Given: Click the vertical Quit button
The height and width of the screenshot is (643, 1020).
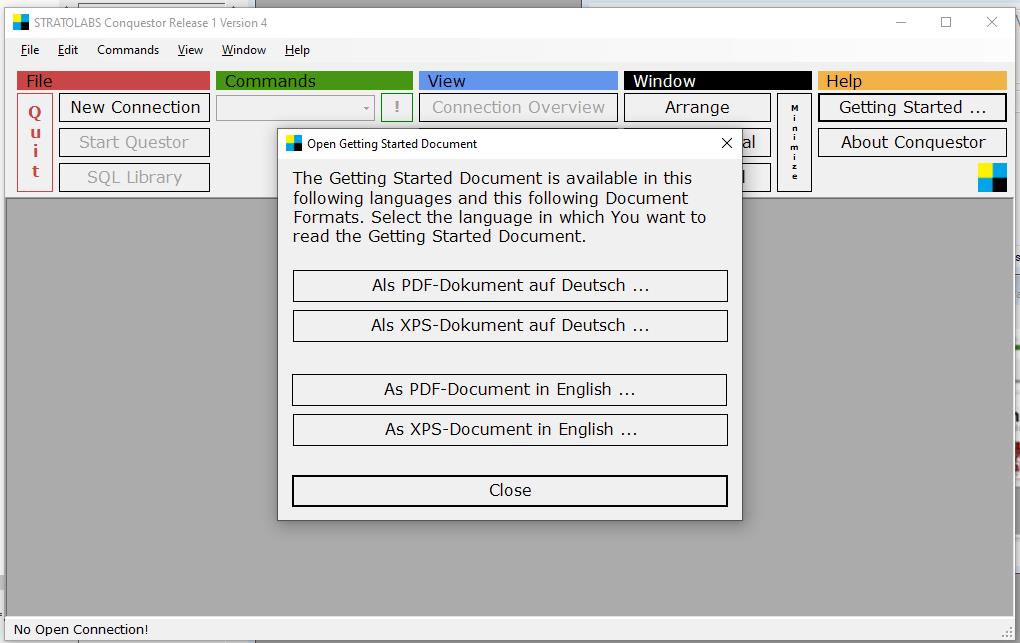Looking at the screenshot, I should pos(35,143).
